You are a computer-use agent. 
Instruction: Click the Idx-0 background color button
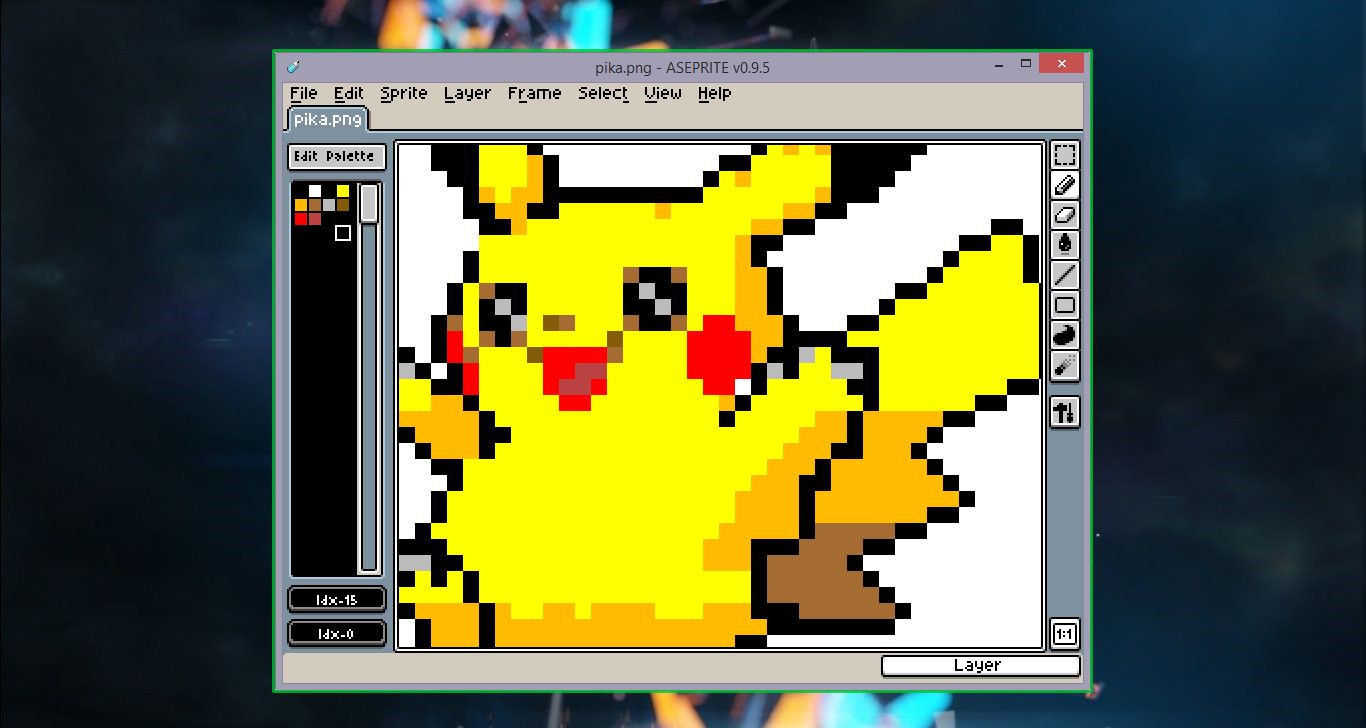(x=337, y=633)
